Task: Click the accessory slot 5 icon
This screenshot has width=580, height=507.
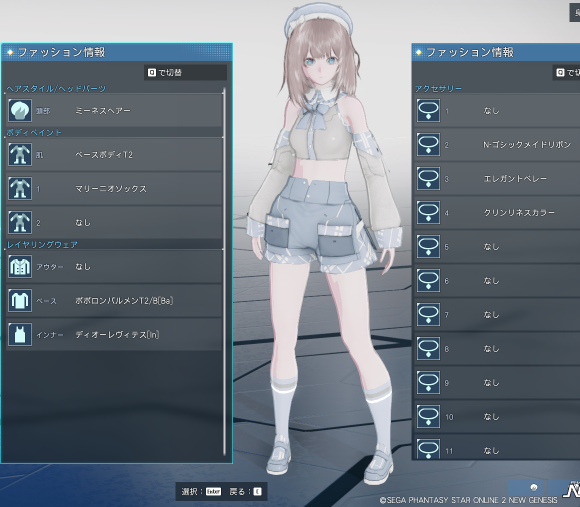Action: pyautogui.click(x=428, y=247)
